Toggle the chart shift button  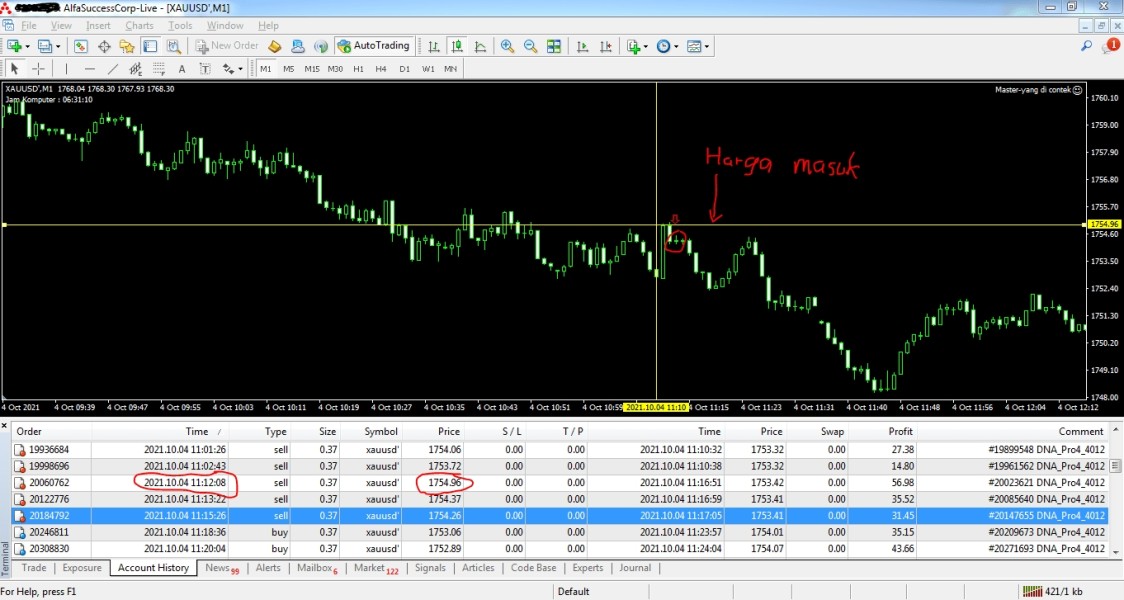[604, 46]
